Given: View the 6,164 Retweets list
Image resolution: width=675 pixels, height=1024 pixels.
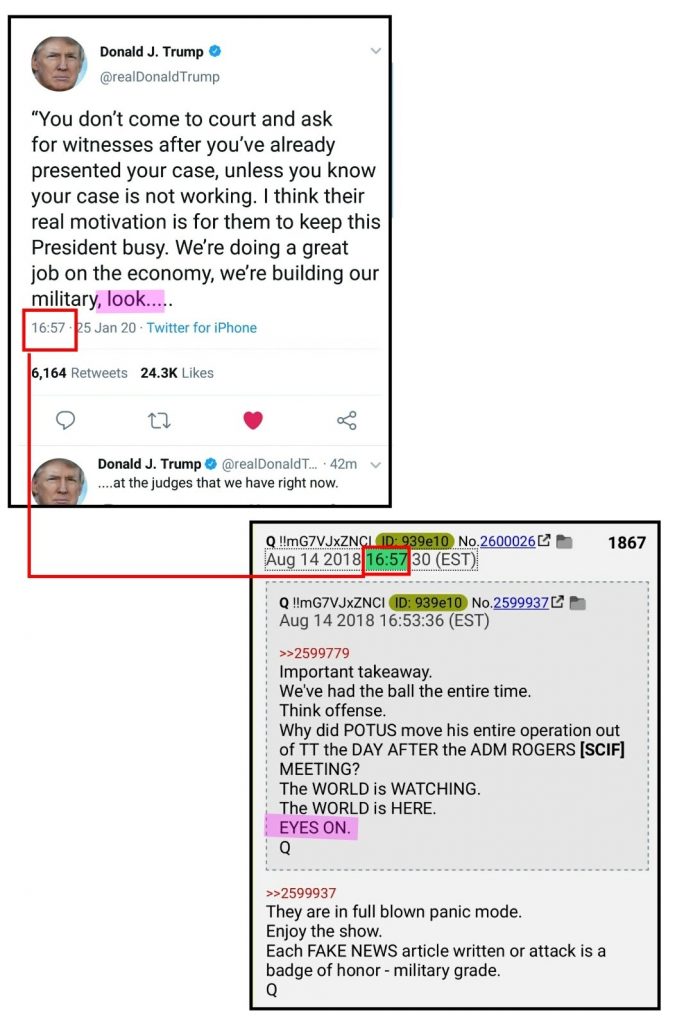Looking at the screenshot, I should point(80,373).
